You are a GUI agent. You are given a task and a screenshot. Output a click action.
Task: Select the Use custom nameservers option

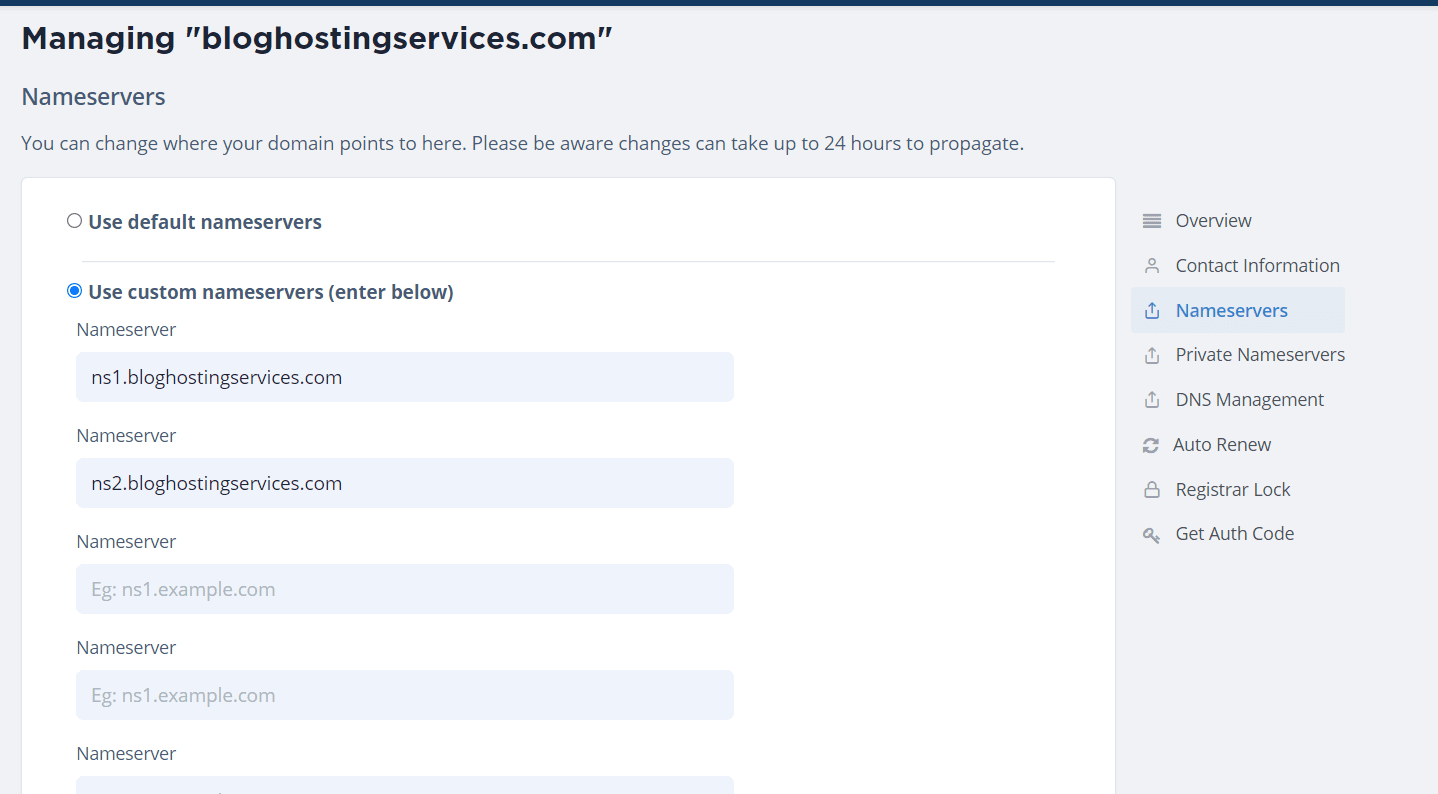74,290
